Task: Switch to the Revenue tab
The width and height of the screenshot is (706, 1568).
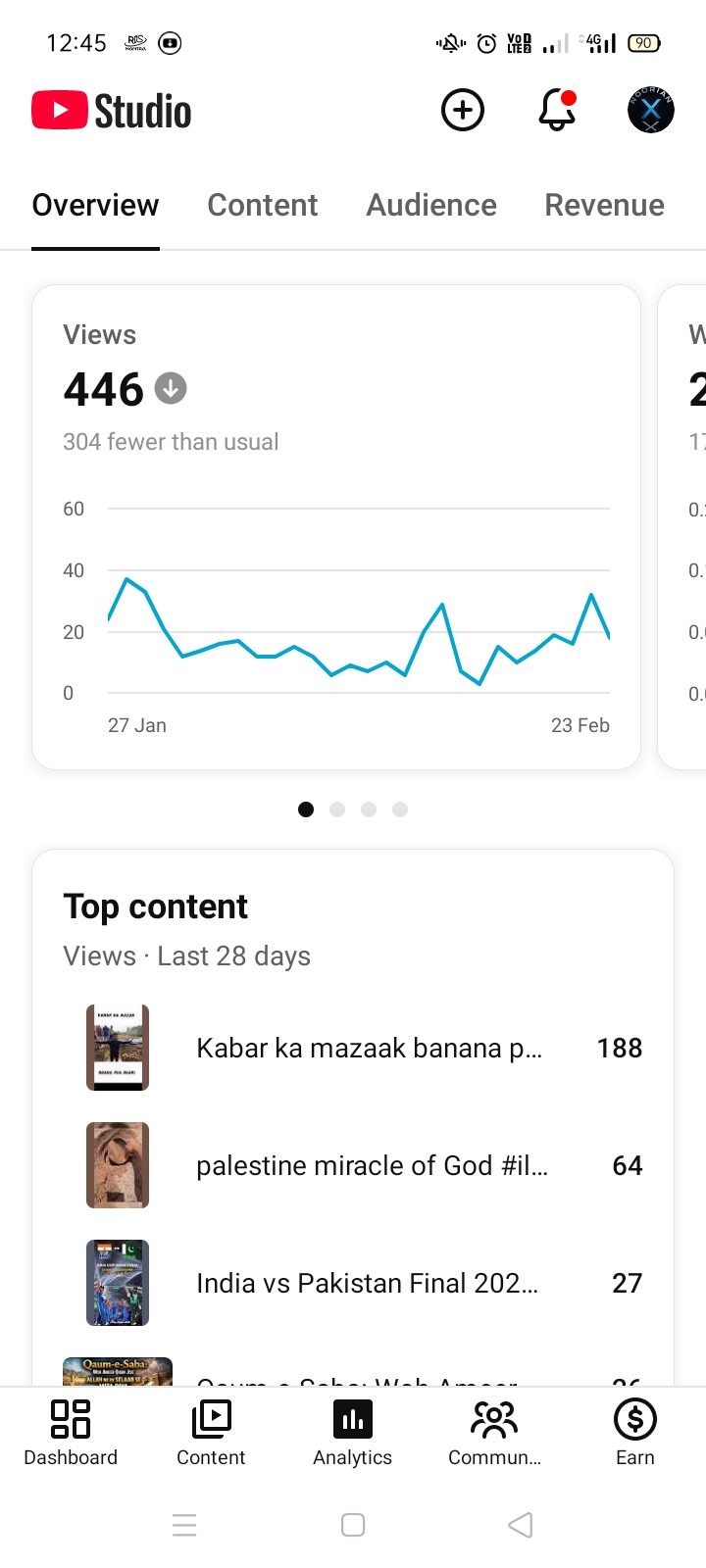Action: (x=604, y=205)
